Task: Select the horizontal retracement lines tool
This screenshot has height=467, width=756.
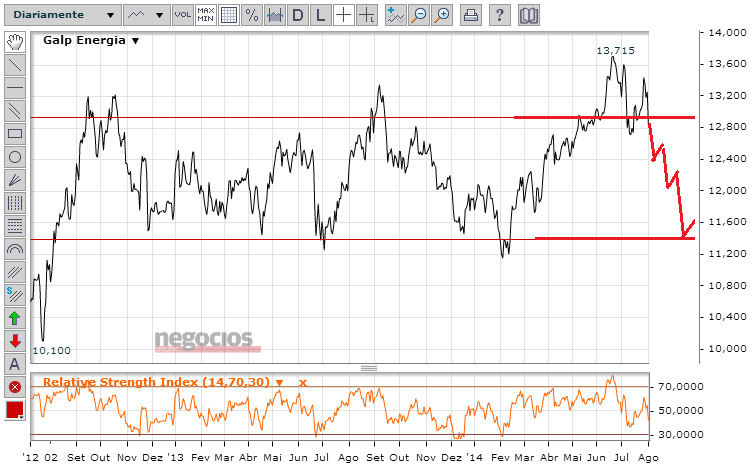Action: pos(15,226)
